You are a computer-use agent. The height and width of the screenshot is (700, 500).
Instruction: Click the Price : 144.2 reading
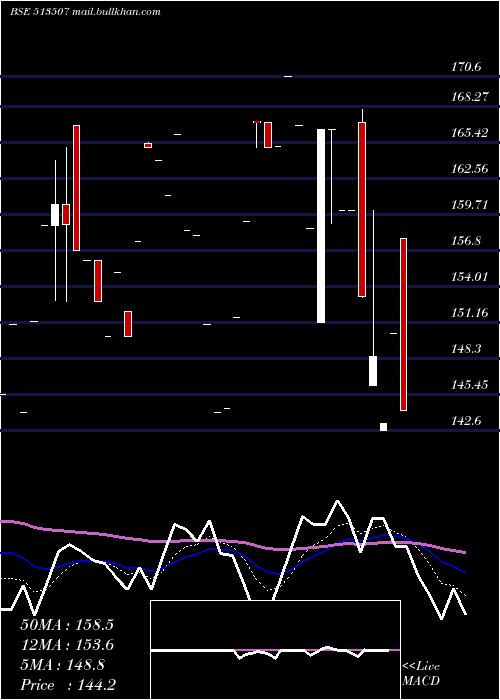(x=68, y=685)
